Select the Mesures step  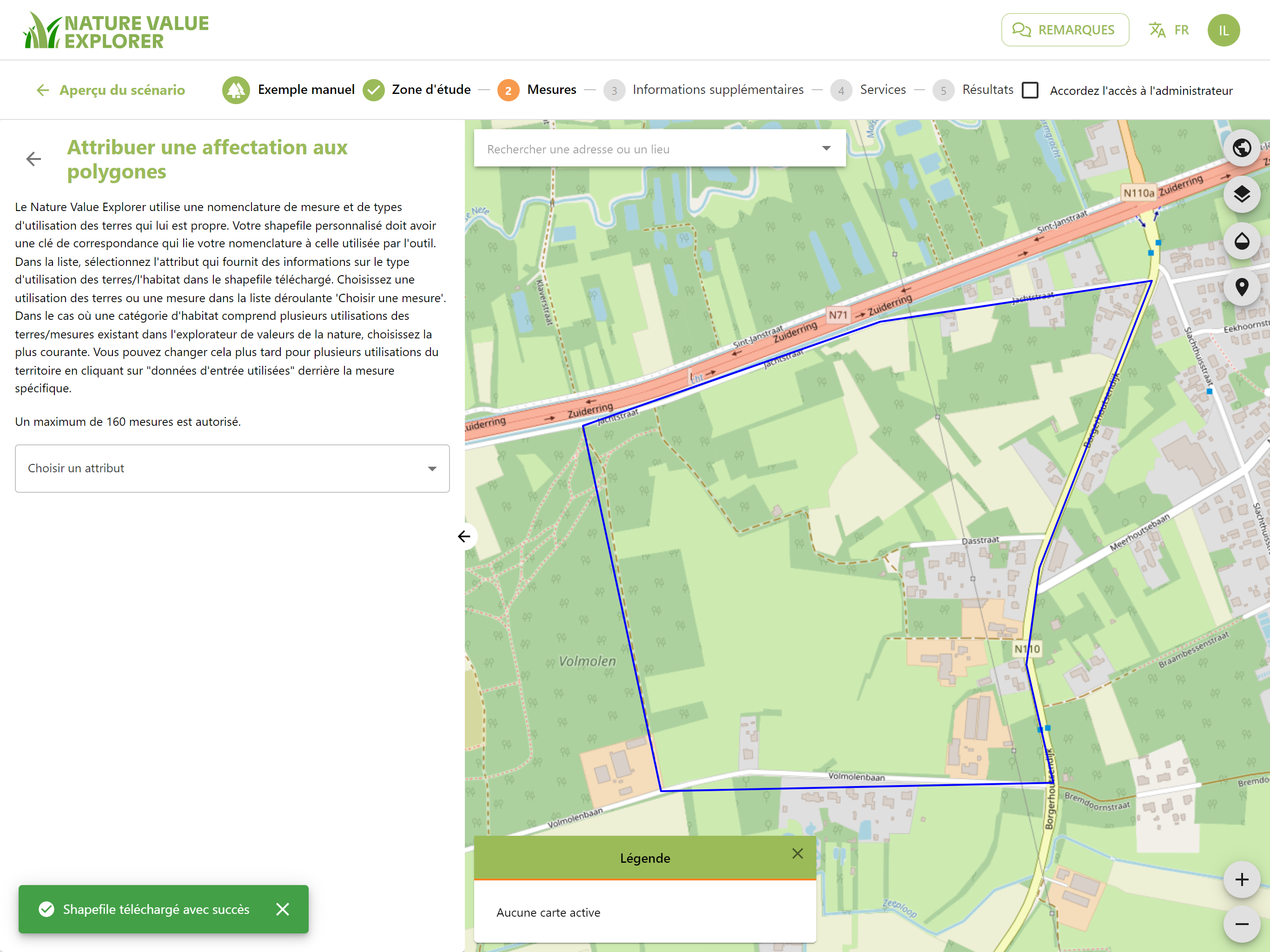coord(552,90)
